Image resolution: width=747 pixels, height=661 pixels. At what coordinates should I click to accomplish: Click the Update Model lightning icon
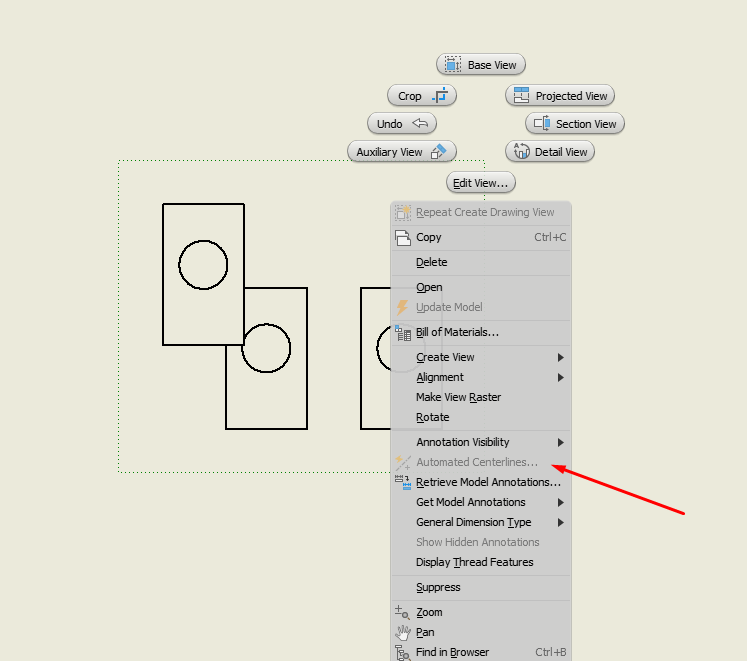pyautogui.click(x=403, y=307)
